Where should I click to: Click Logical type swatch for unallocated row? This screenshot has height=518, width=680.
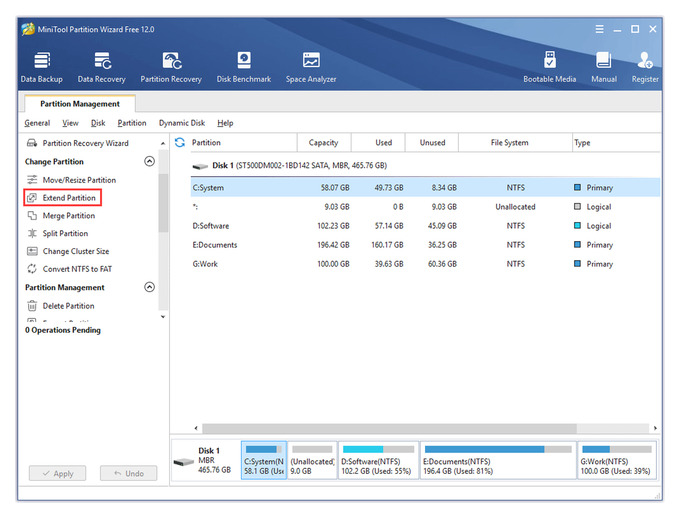coord(577,207)
